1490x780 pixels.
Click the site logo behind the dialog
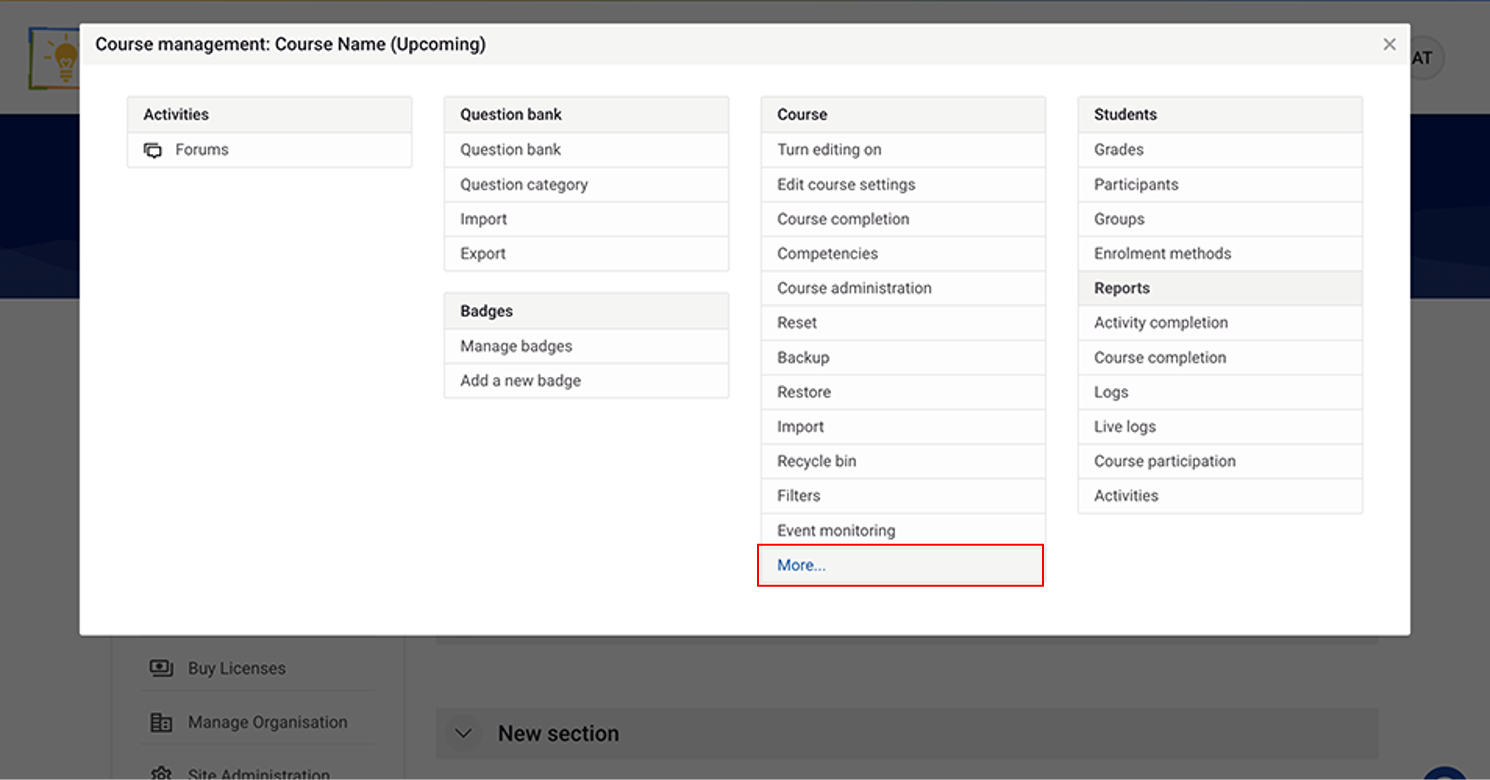tap(54, 57)
